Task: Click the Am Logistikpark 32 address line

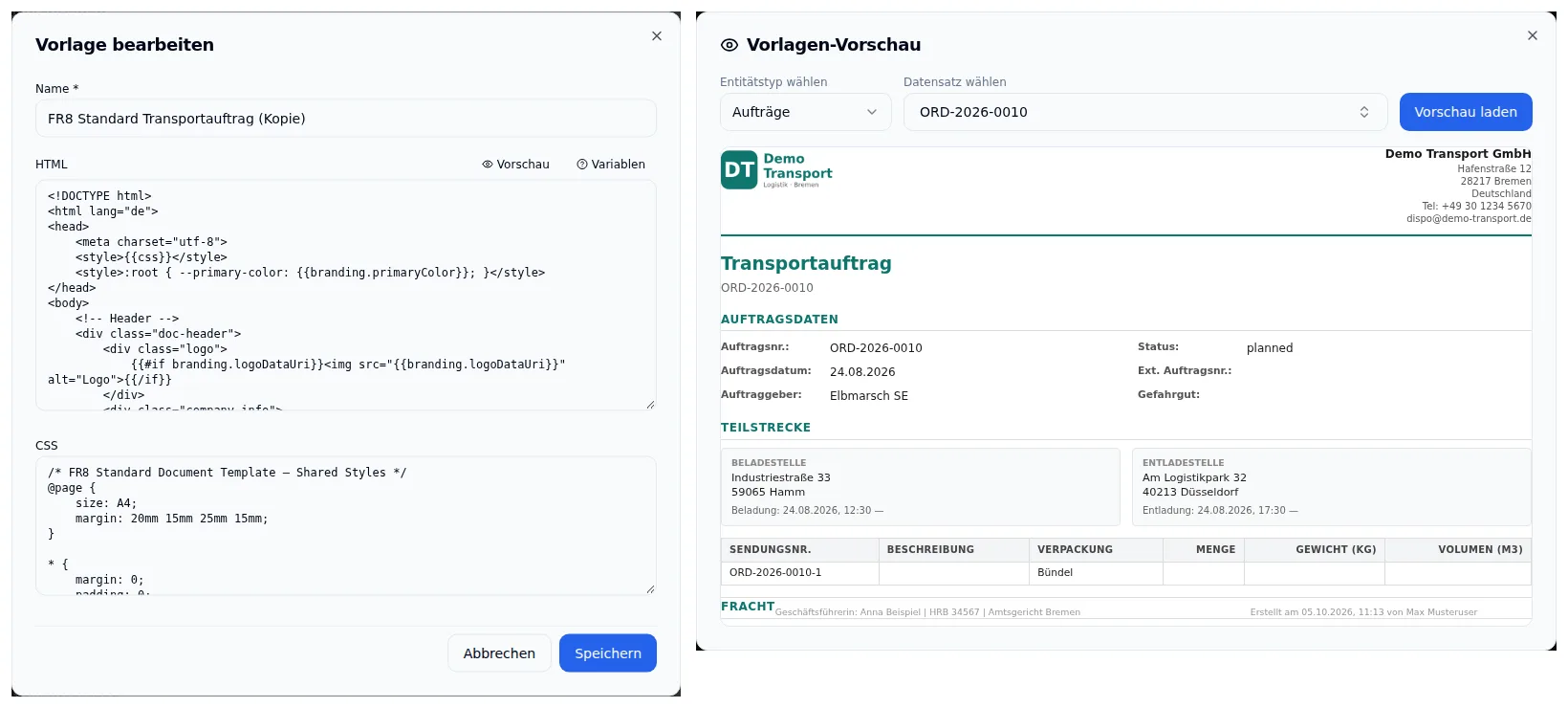Action: (1194, 478)
